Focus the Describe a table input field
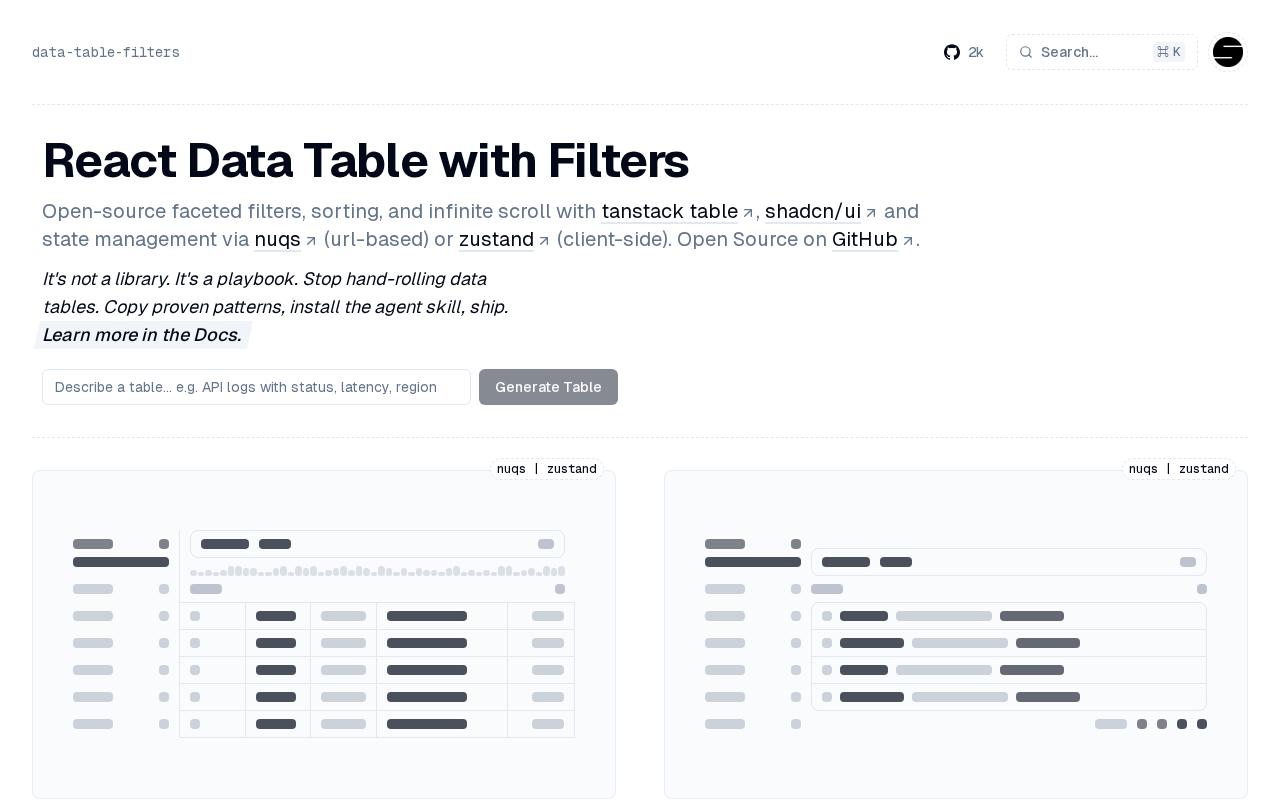Viewport: 1280px width, 800px height. pos(256,387)
